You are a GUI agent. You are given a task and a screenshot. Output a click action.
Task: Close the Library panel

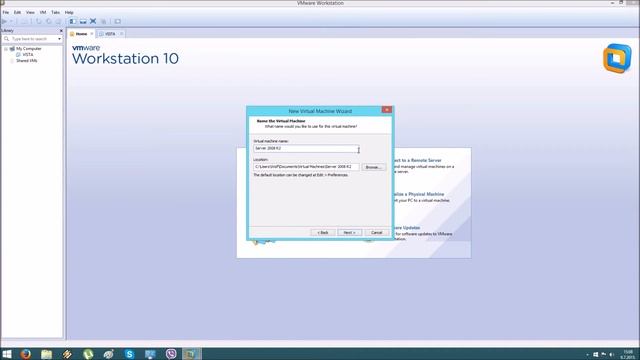(x=61, y=31)
